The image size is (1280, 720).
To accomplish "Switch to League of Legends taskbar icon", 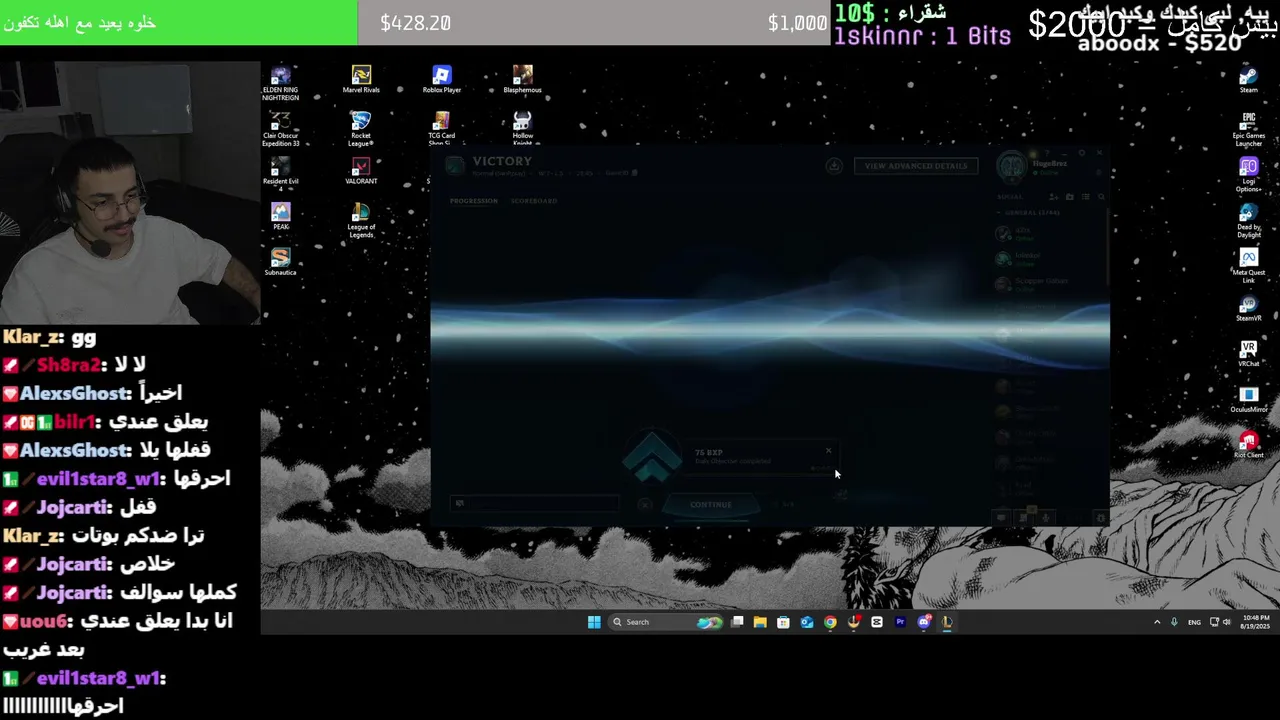I will [947, 622].
